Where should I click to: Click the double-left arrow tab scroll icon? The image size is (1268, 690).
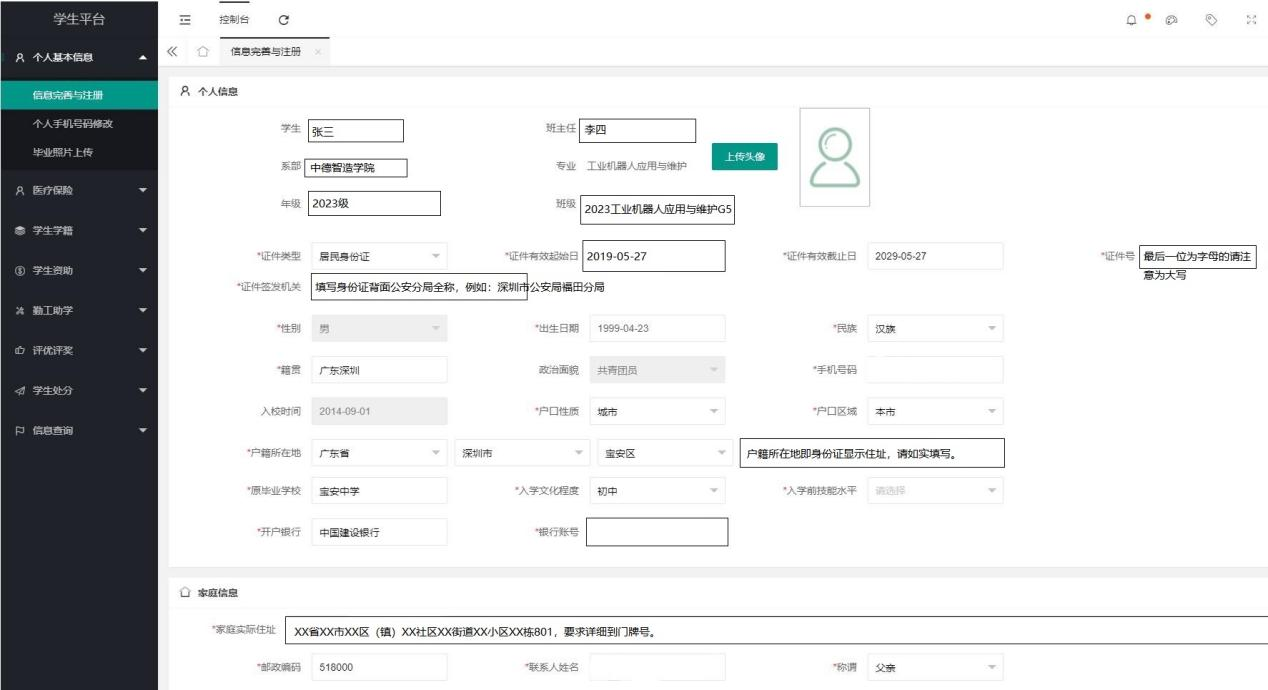pyautogui.click(x=172, y=51)
